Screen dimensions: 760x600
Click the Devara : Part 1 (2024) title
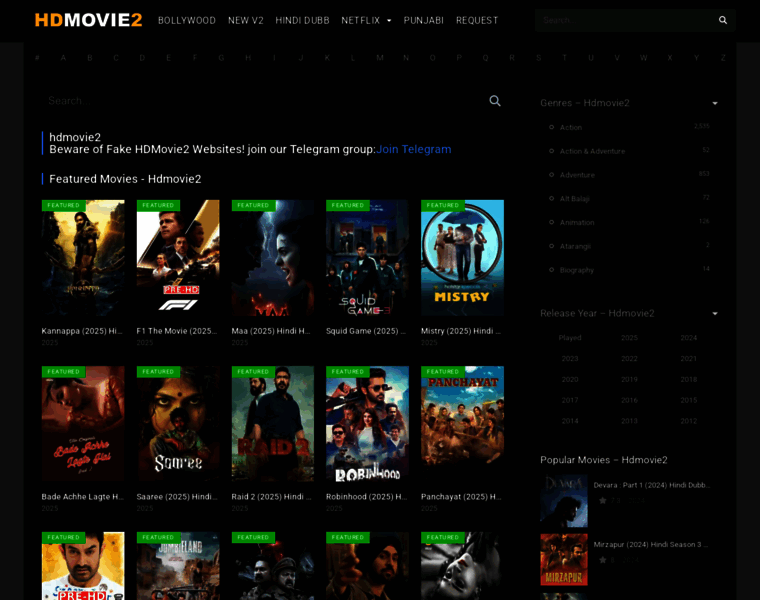651,485
